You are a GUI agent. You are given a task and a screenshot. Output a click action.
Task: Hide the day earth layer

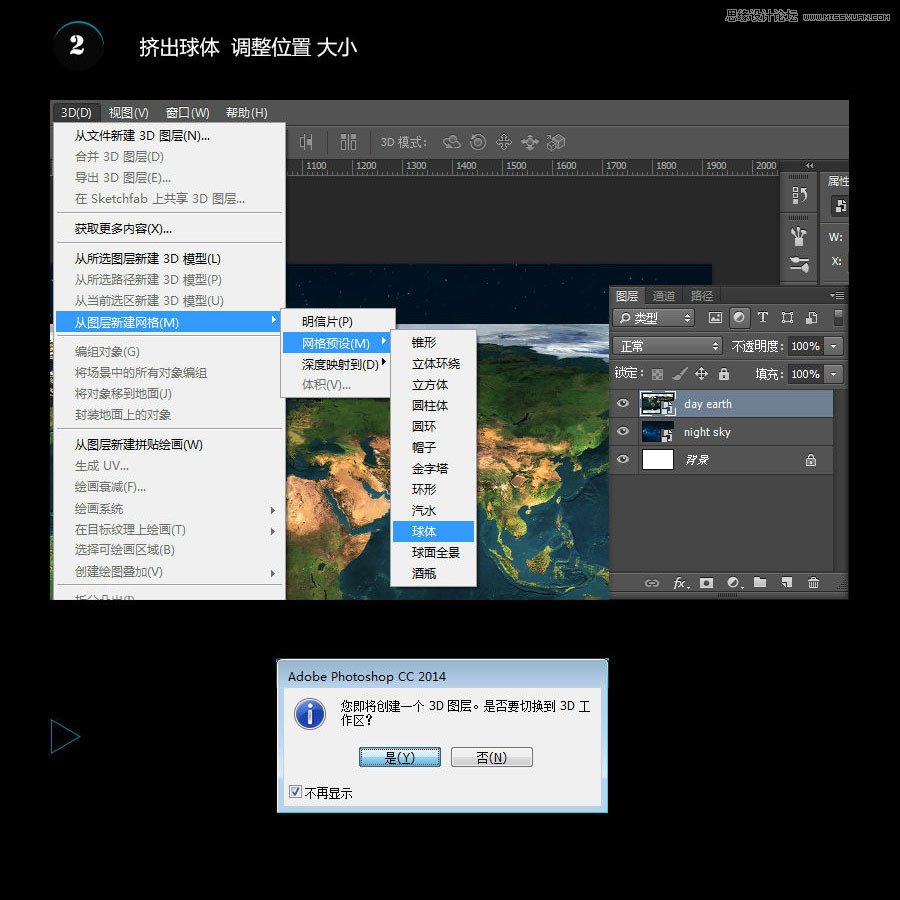click(624, 404)
